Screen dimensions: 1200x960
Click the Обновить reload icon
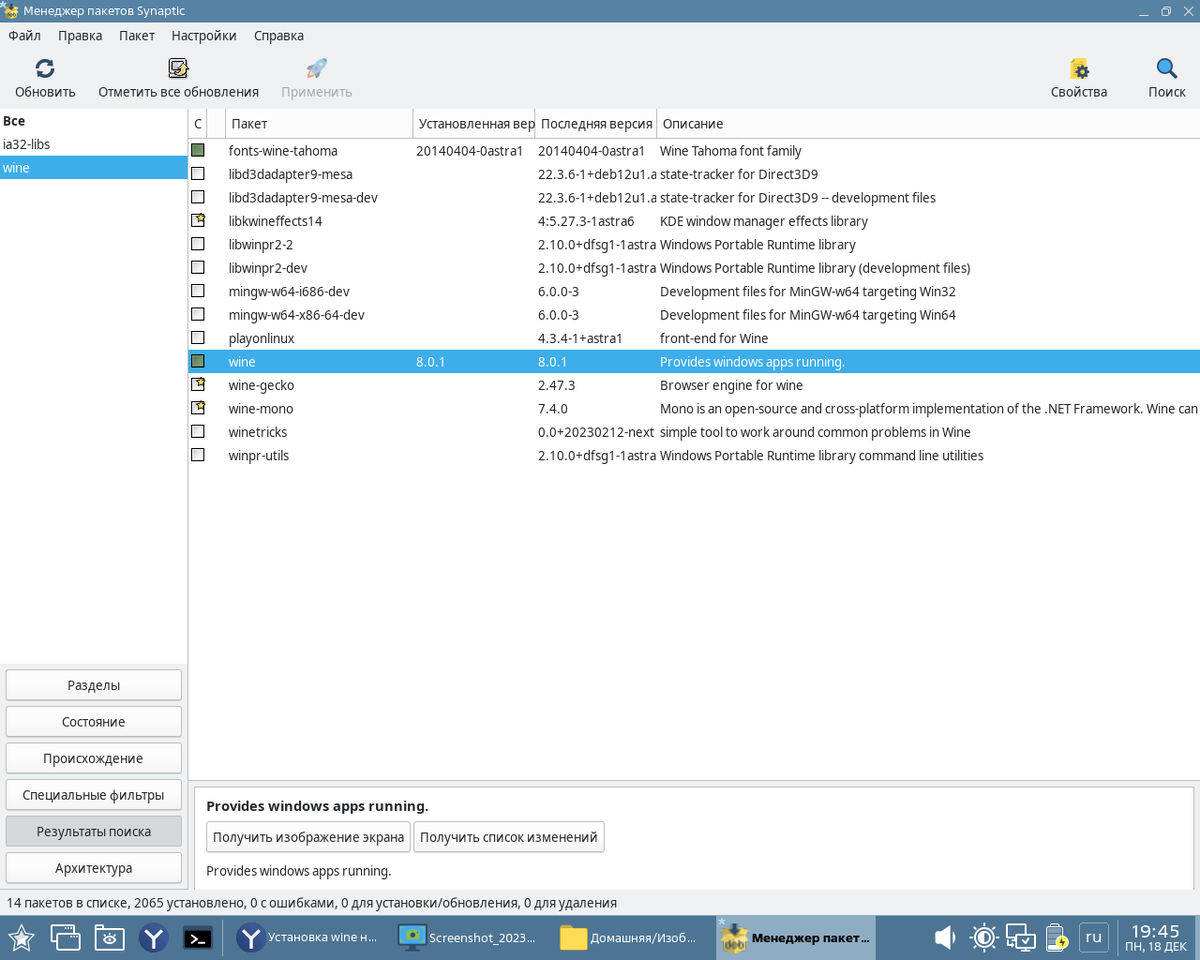[45, 69]
